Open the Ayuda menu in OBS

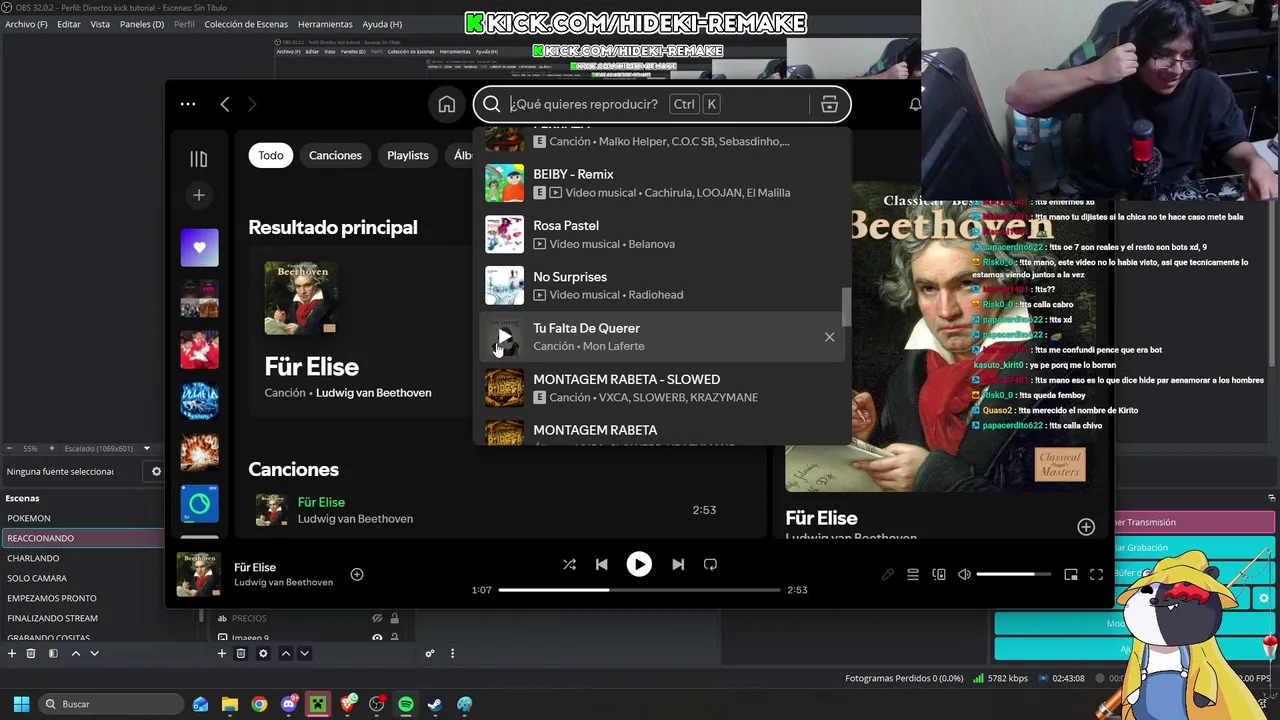pos(382,24)
